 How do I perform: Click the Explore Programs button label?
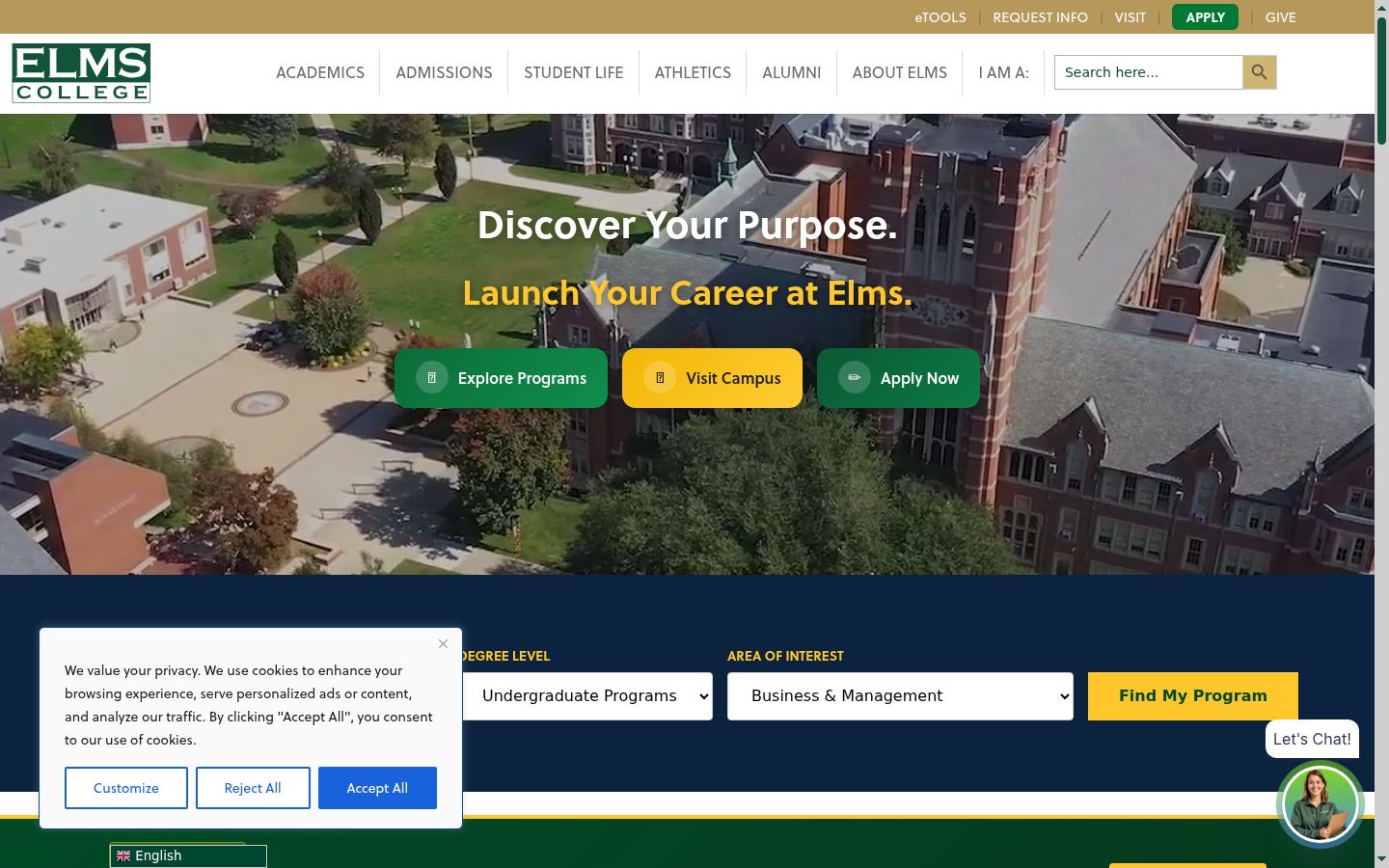click(522, 378)
